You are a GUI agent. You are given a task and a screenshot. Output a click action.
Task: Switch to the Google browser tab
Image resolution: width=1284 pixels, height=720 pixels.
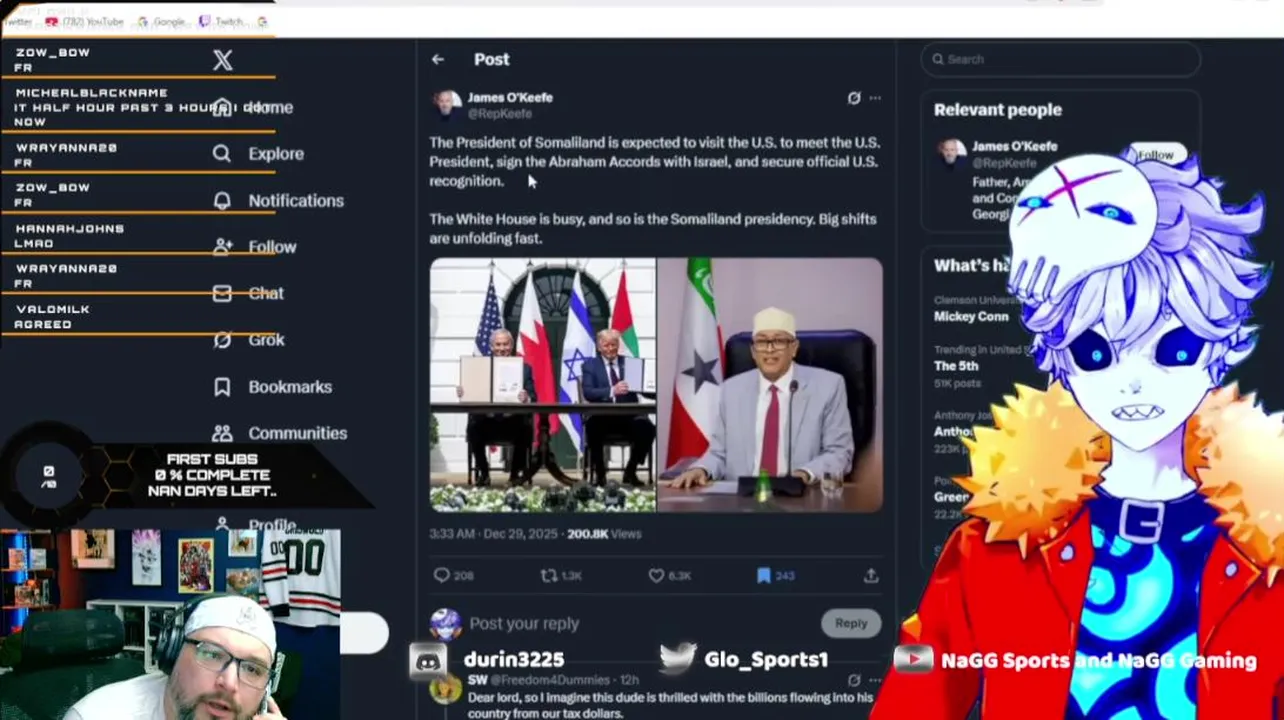click(x=163, y=21)
